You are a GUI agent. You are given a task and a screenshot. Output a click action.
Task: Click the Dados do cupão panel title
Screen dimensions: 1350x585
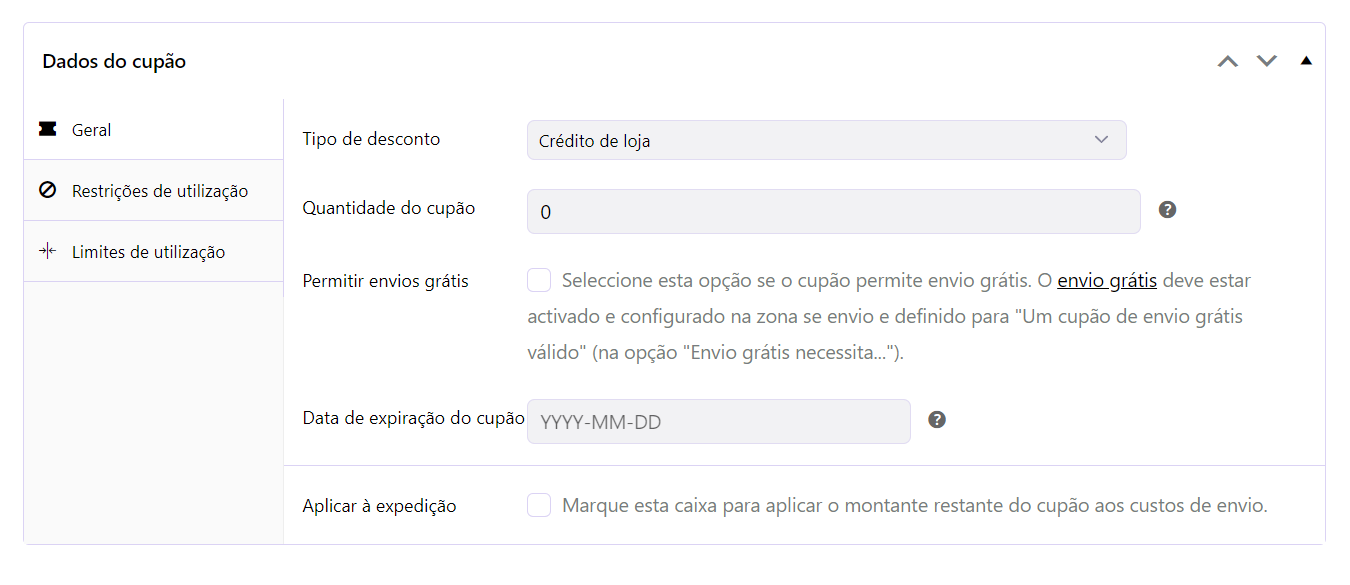pyautogui.click(x=114, y=61)
